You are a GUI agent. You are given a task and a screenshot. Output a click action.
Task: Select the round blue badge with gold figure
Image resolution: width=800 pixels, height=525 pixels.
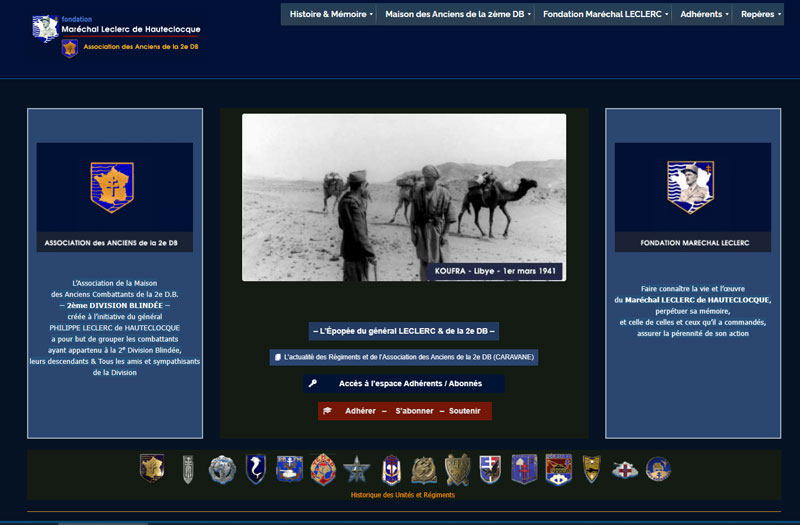pos(658,469)
